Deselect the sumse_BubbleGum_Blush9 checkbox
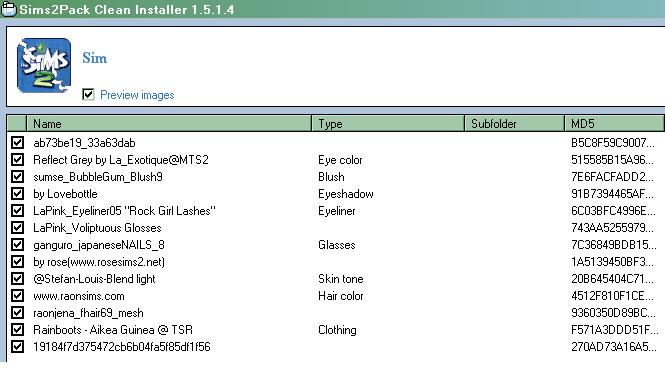 (x=17, y=177)
